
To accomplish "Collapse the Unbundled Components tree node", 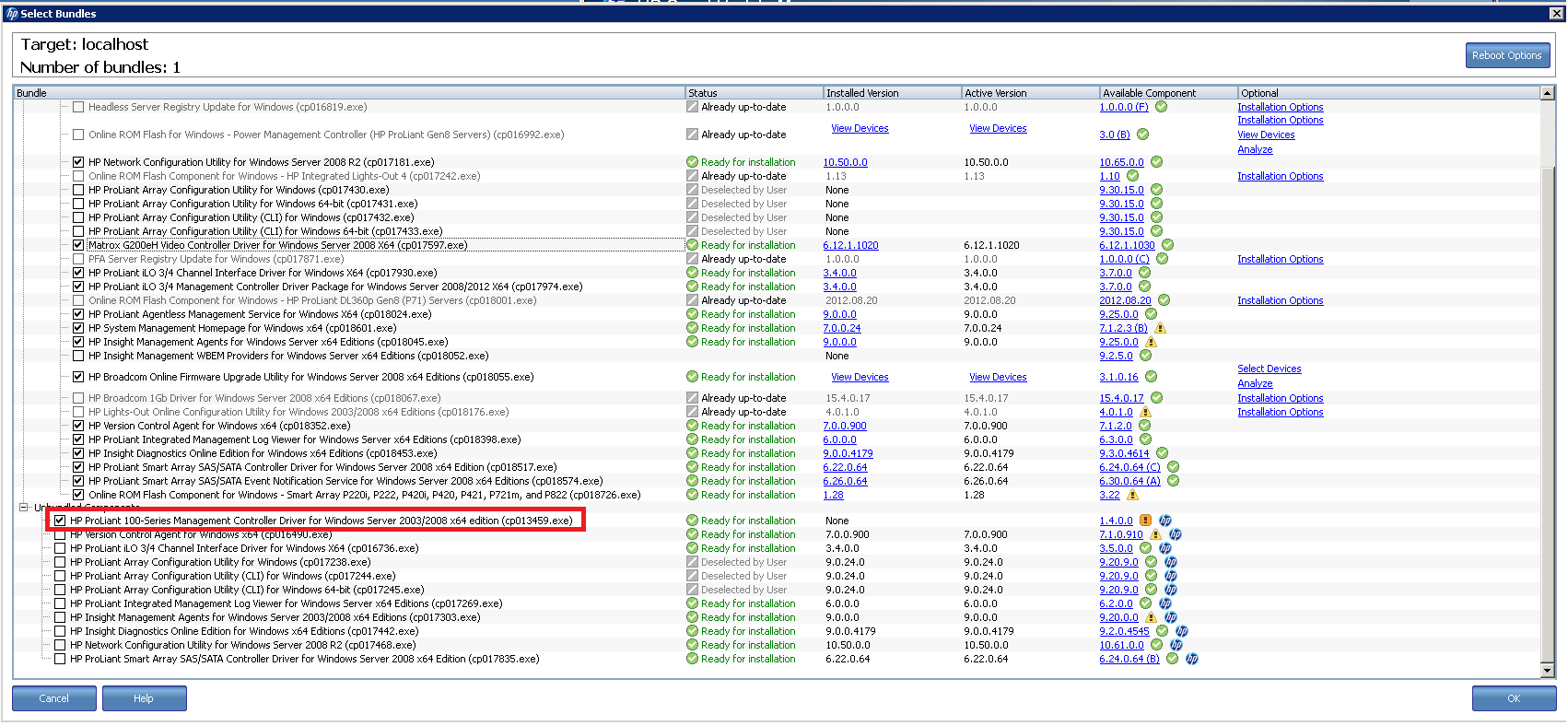I will 24,508.
